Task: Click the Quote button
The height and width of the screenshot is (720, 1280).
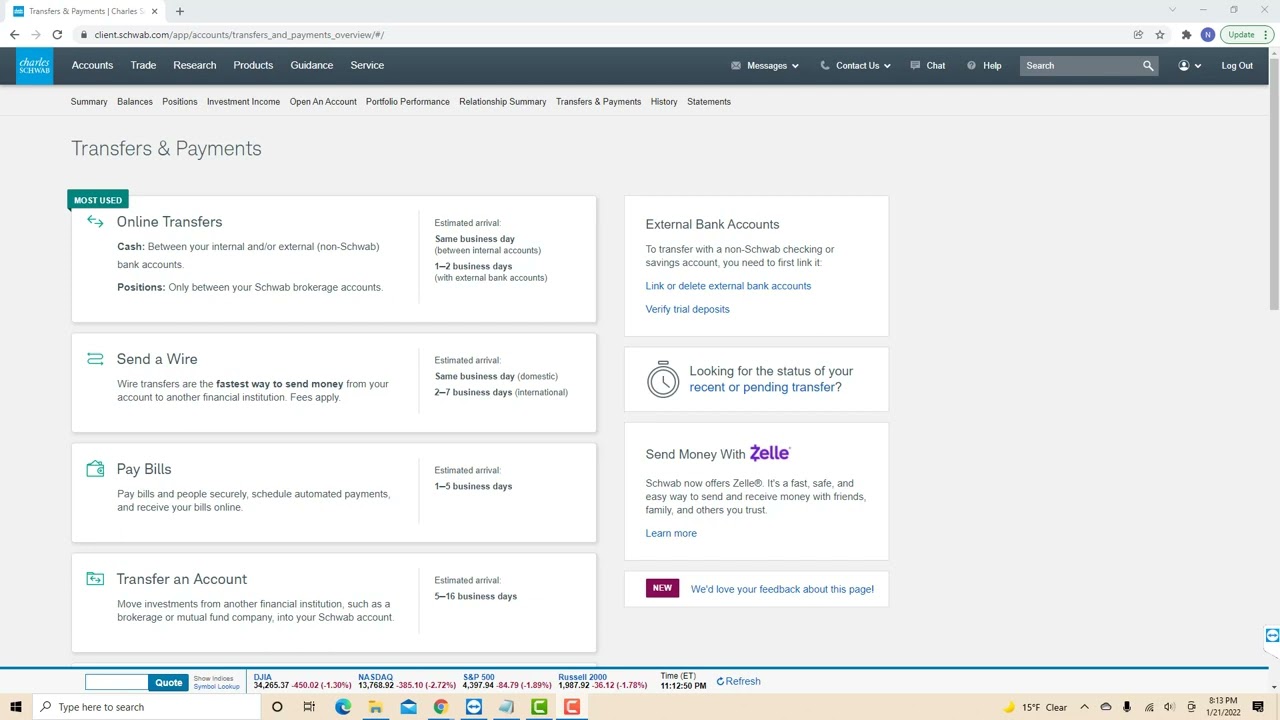Action: (x=168, y=683)
